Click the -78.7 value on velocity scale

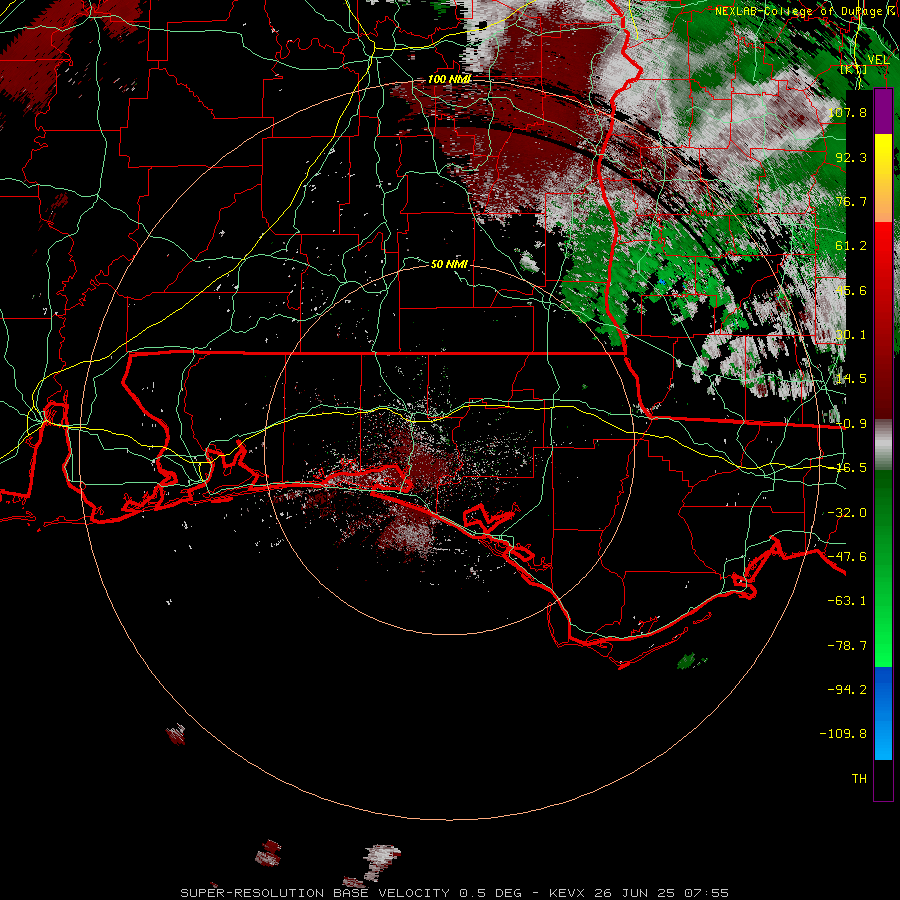pyautogui.click(x=847, y=646)
